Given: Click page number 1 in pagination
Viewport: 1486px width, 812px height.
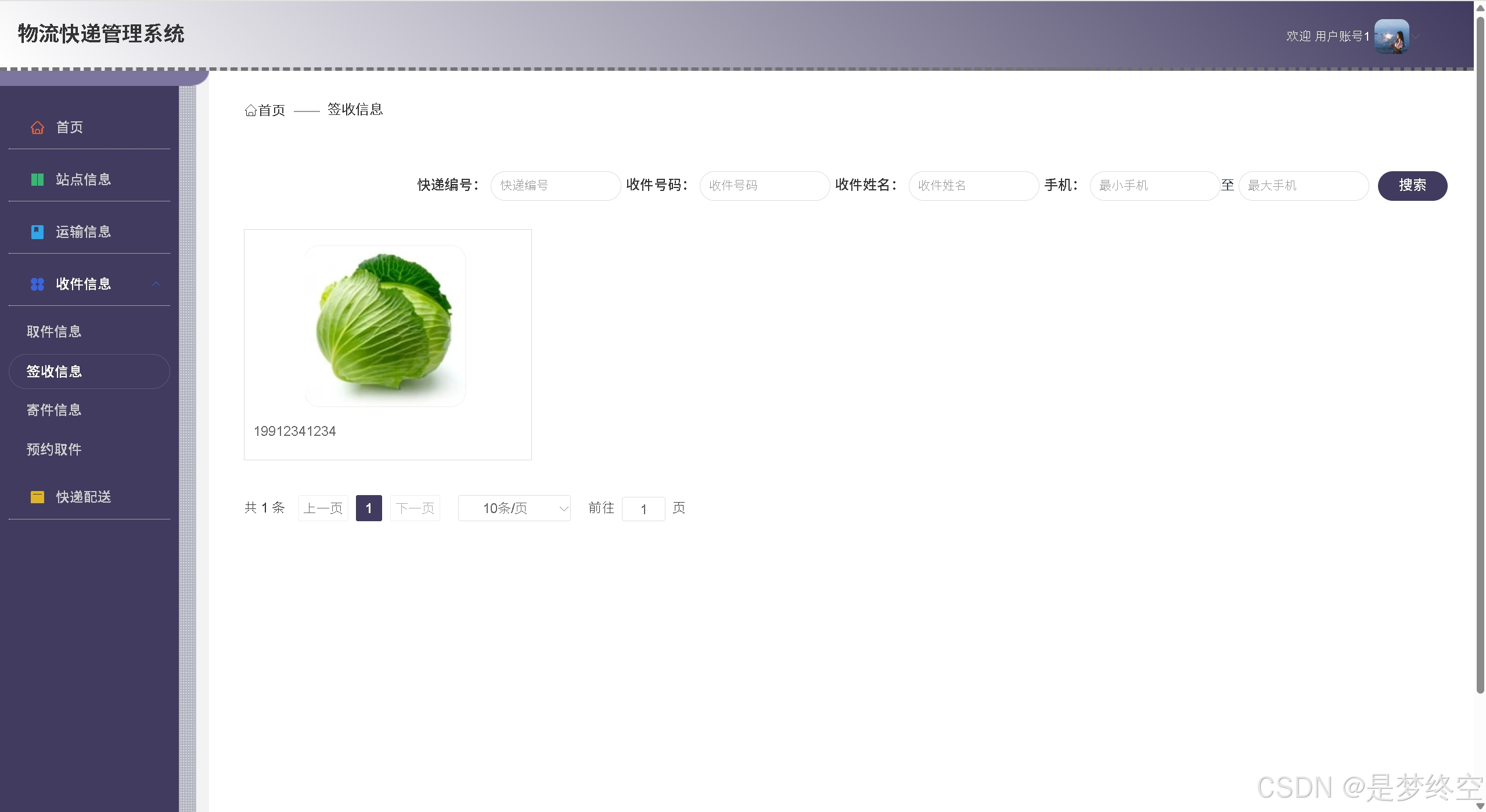Looking at the screenshot, I should click(x=369, y=508).
